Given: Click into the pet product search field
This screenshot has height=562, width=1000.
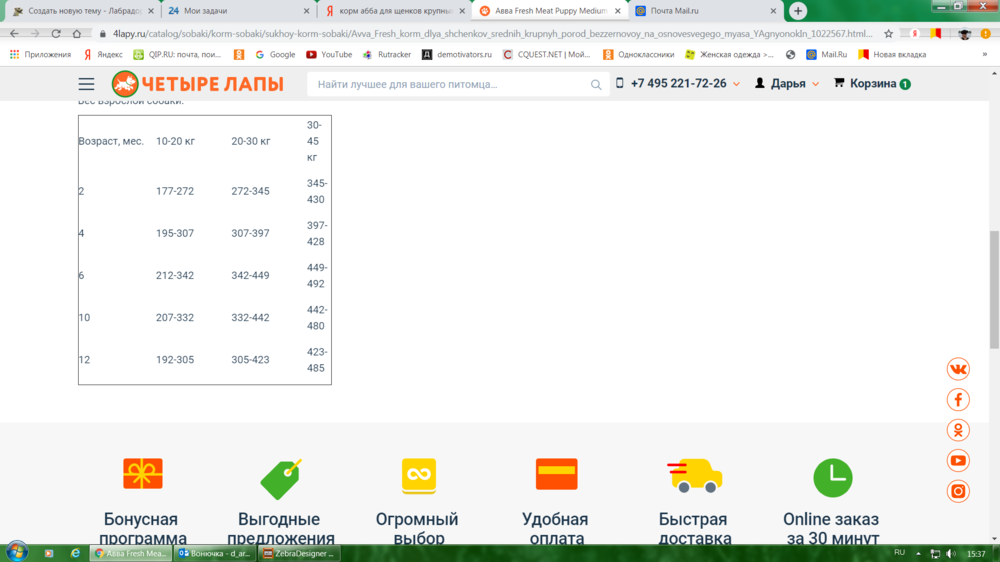Looking at the screenshot, I should coord(450,85).
